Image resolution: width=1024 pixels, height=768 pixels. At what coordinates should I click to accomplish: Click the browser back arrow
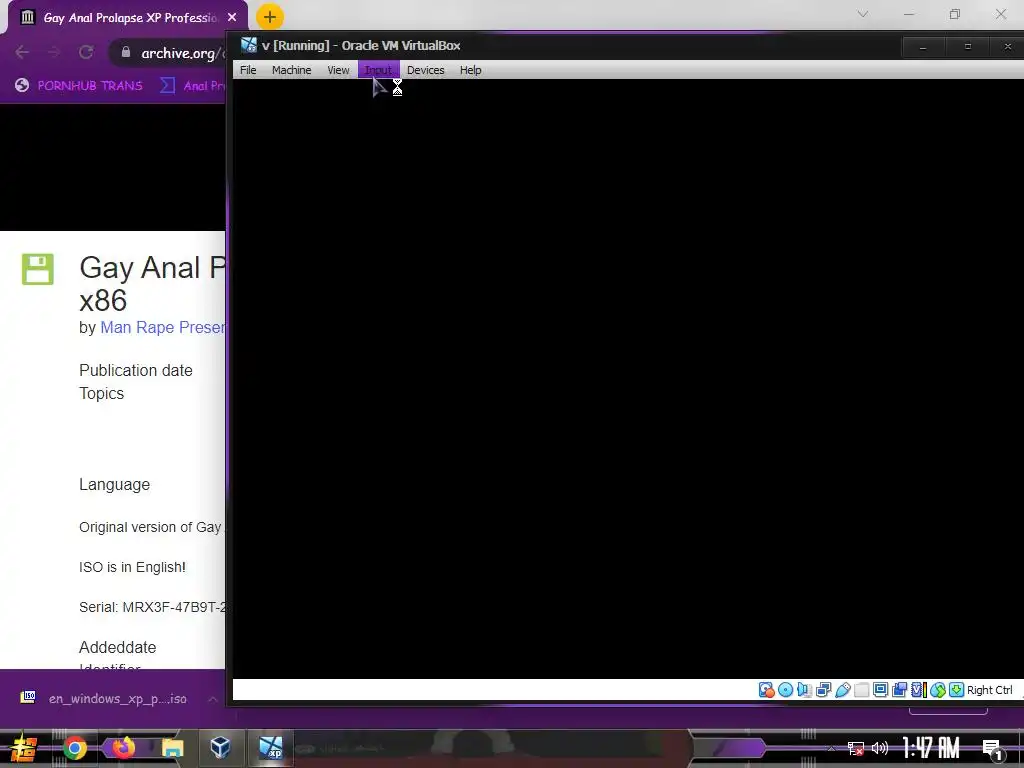22,52
